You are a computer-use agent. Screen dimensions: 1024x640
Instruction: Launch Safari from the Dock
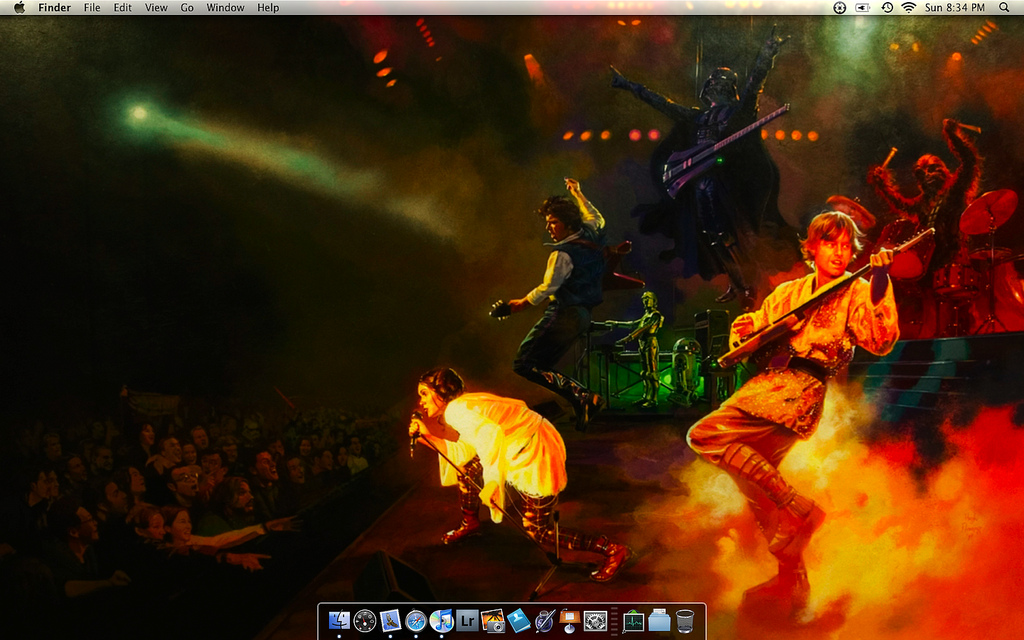coord(415,620)
